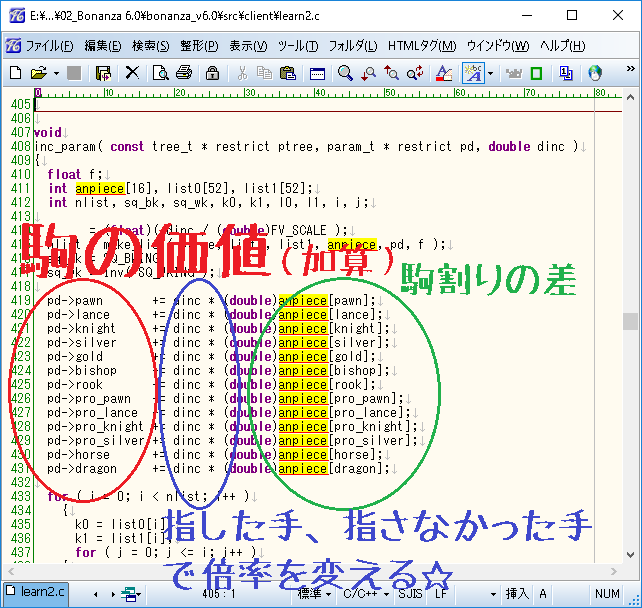
Task: Click the ruler at column 40
Action: 319,93
